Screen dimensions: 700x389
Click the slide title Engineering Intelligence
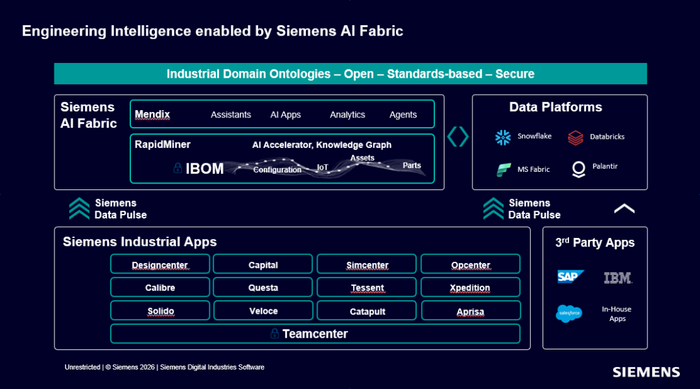coord(212,31)
